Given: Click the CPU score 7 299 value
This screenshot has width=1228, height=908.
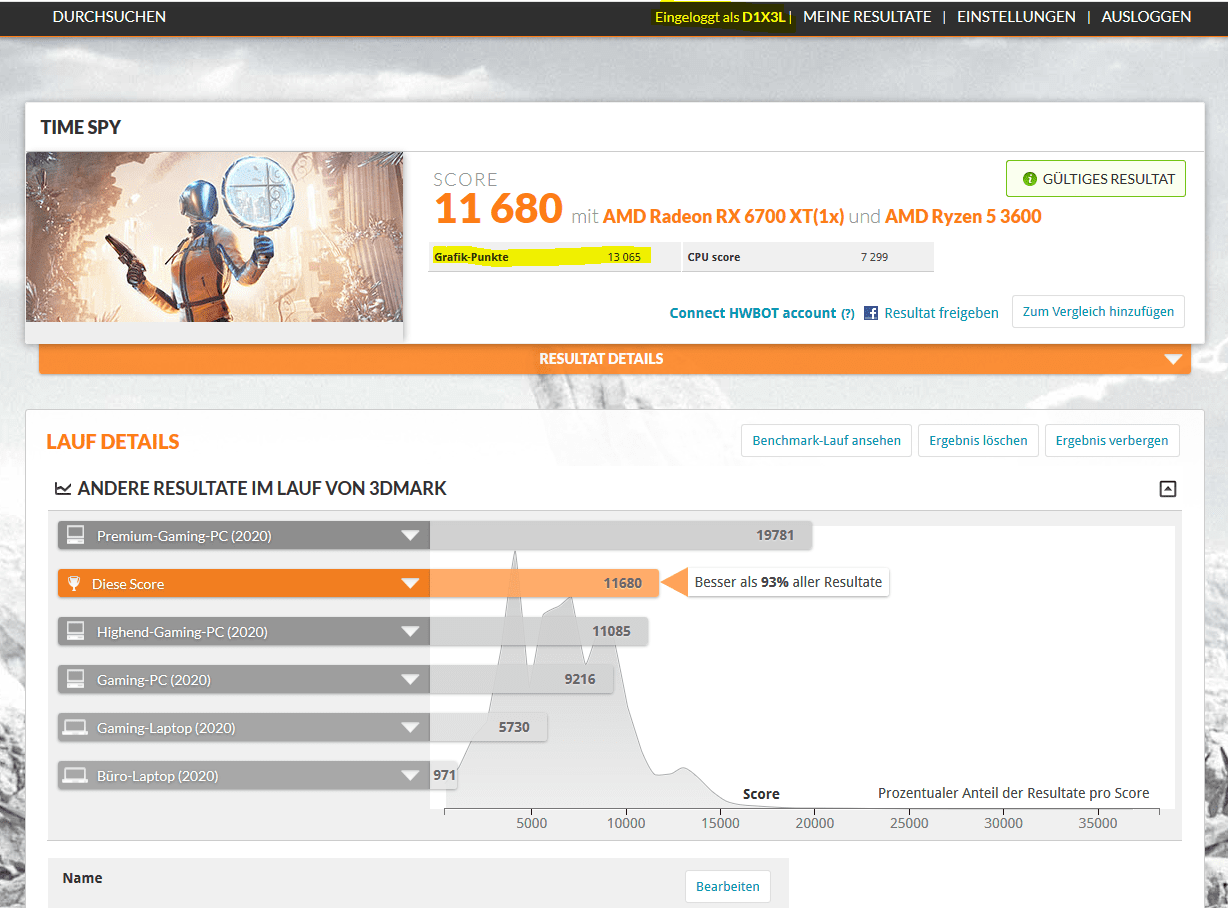Looking at the screenshot, I should 874,257.
